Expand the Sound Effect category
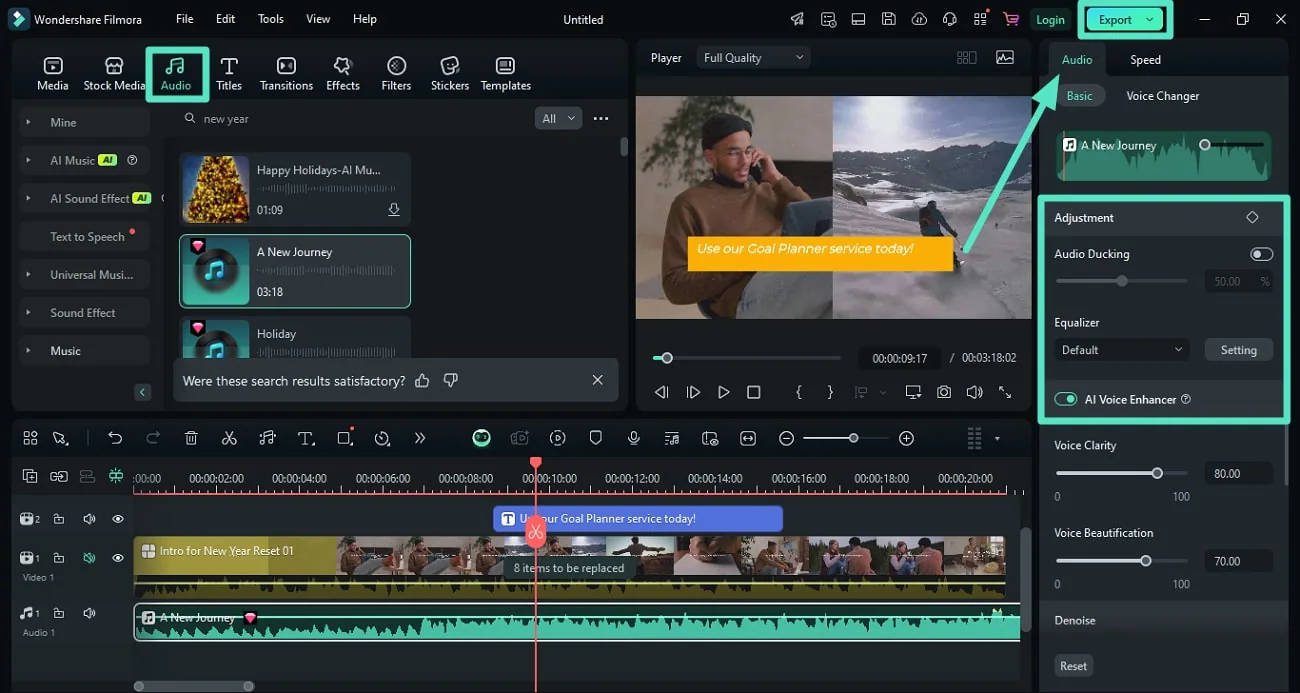The width and height of the screenshot is (1300, 693). coord(83,313)
